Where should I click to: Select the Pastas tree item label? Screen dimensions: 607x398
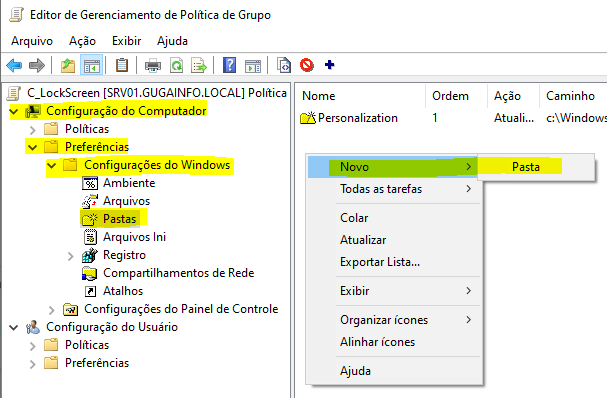tap(120, 219)
